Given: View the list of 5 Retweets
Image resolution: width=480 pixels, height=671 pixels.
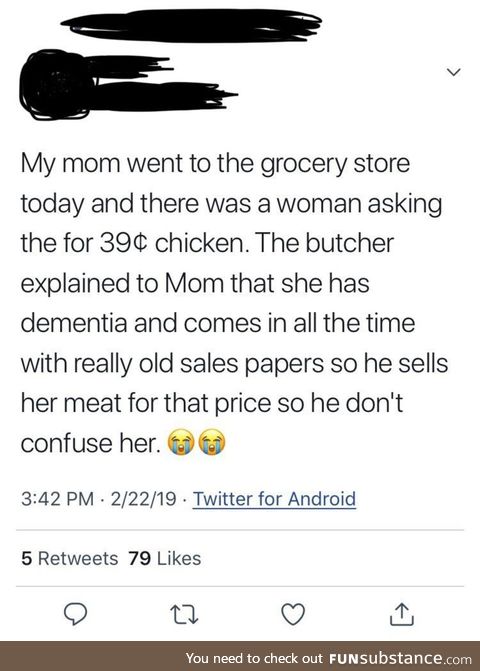Looking at the screenshot, I should tap(70, 558).
